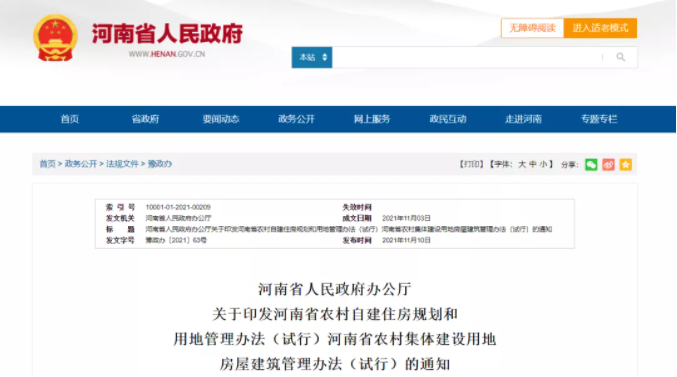Click the 法规文件 breadcrumb link
This screenshot has height=377, width=677.
[x=122, y=164]
